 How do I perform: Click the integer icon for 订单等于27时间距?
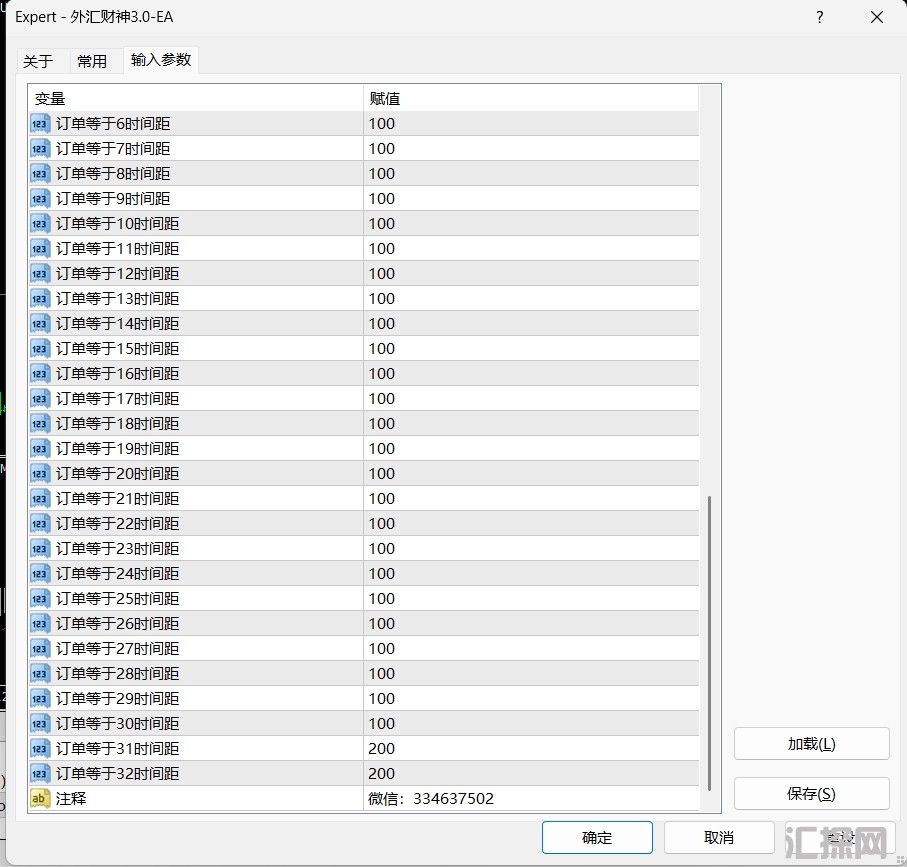coord(40,648)
